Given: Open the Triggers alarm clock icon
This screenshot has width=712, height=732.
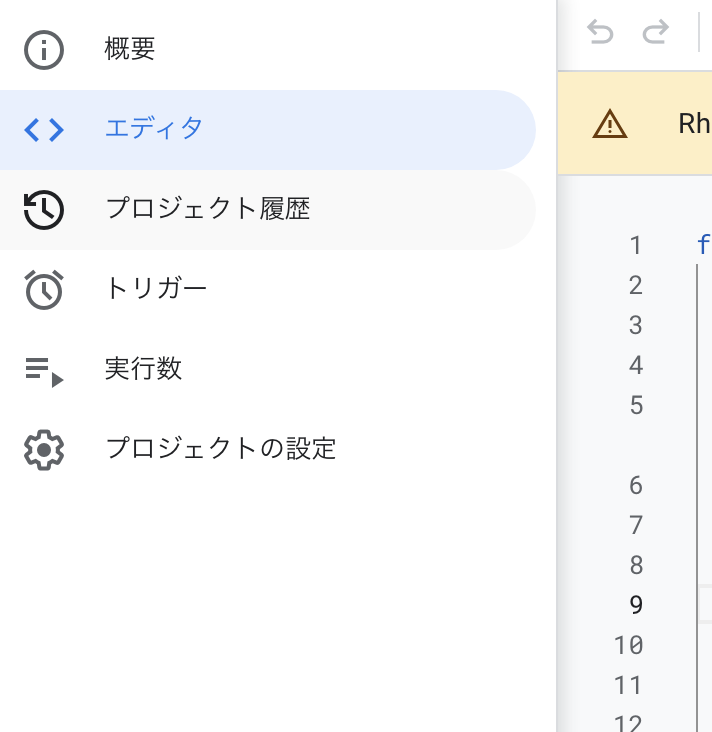Looking at the screenshot, I should (x=44, y=289).
